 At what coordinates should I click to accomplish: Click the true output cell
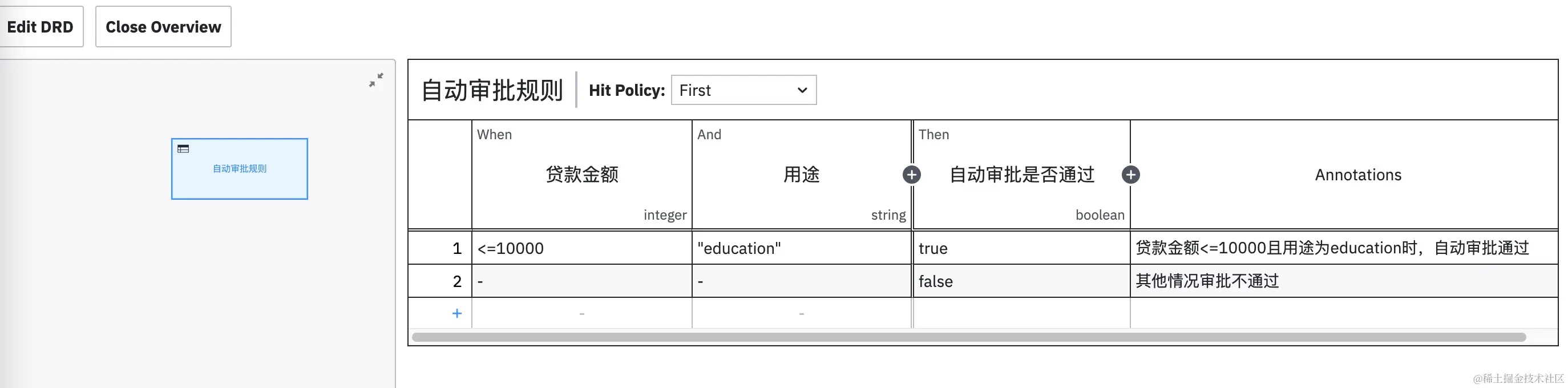[1022, 248]
